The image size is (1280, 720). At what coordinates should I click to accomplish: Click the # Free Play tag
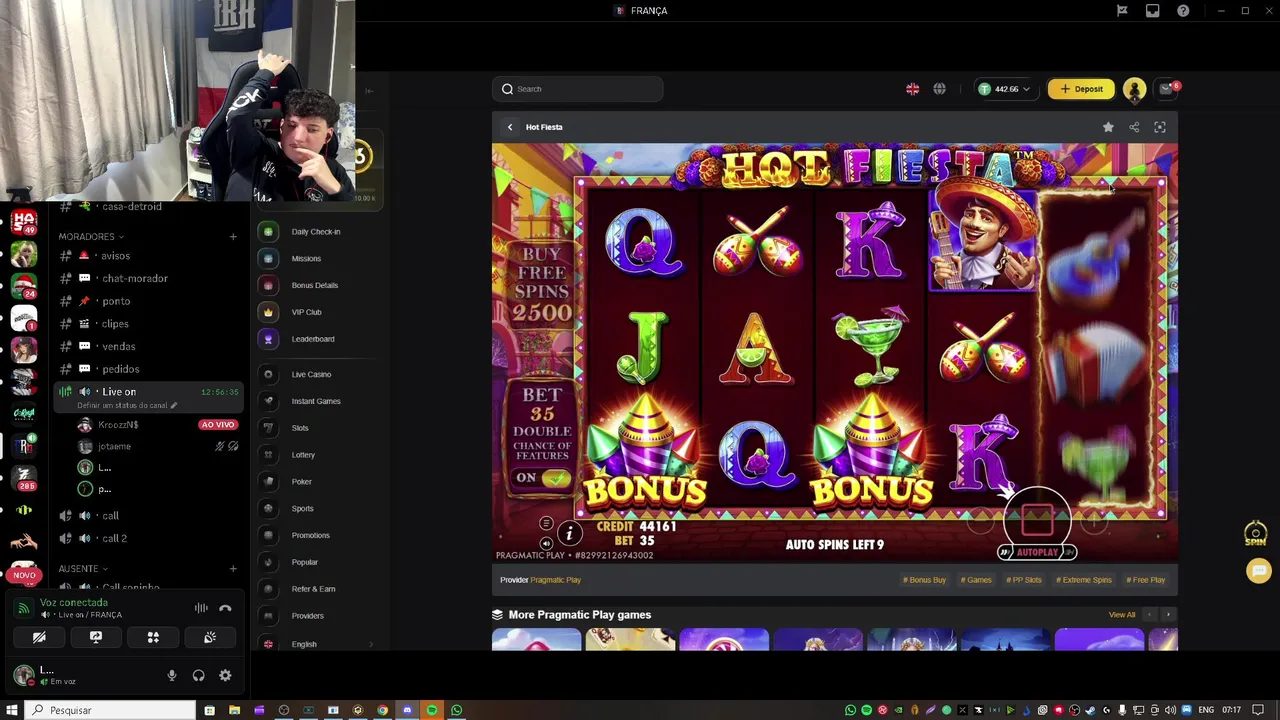click(1145, 580)
